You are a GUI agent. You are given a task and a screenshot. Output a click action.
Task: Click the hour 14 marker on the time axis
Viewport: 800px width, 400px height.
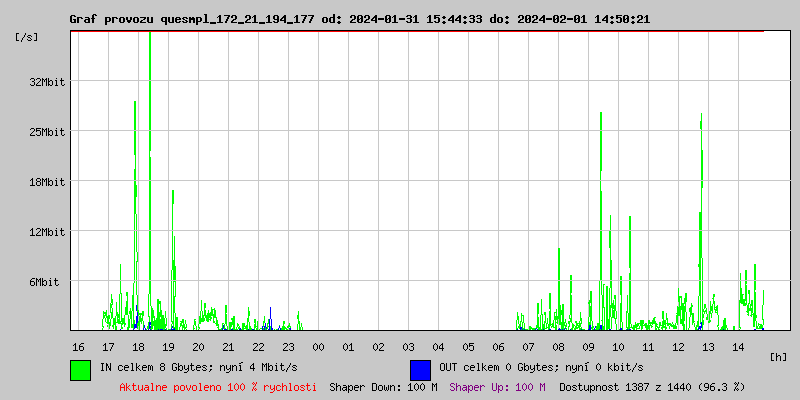(738, 347)
